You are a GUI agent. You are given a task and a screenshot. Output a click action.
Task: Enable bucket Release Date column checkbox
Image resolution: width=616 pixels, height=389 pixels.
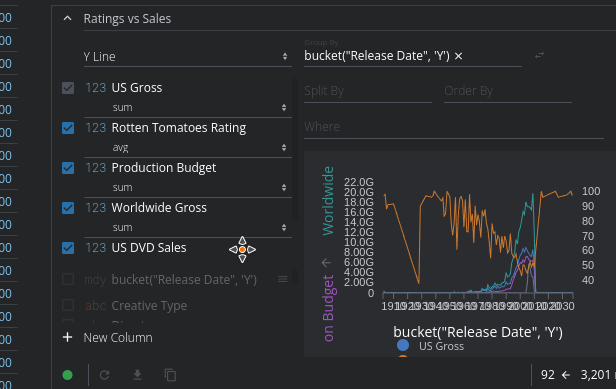68,279
